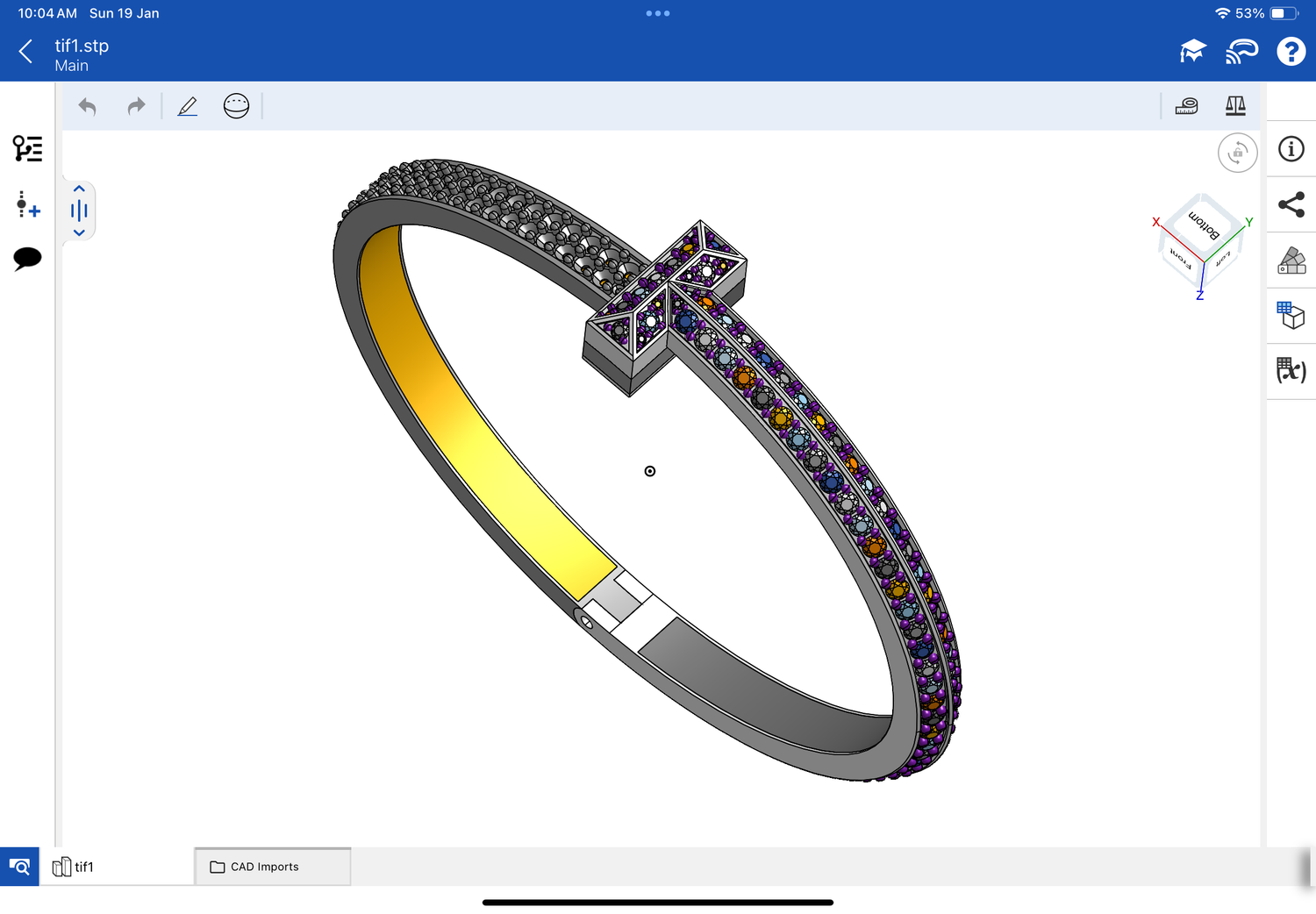Open the Measure tool
1316x914 pixels.
1186,106
